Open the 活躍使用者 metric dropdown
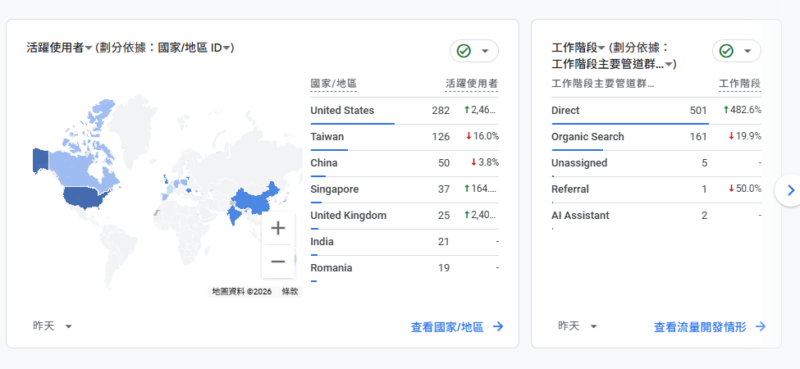Screen dimensions: 800x369 pyautogui.click(x=59, y=48)
